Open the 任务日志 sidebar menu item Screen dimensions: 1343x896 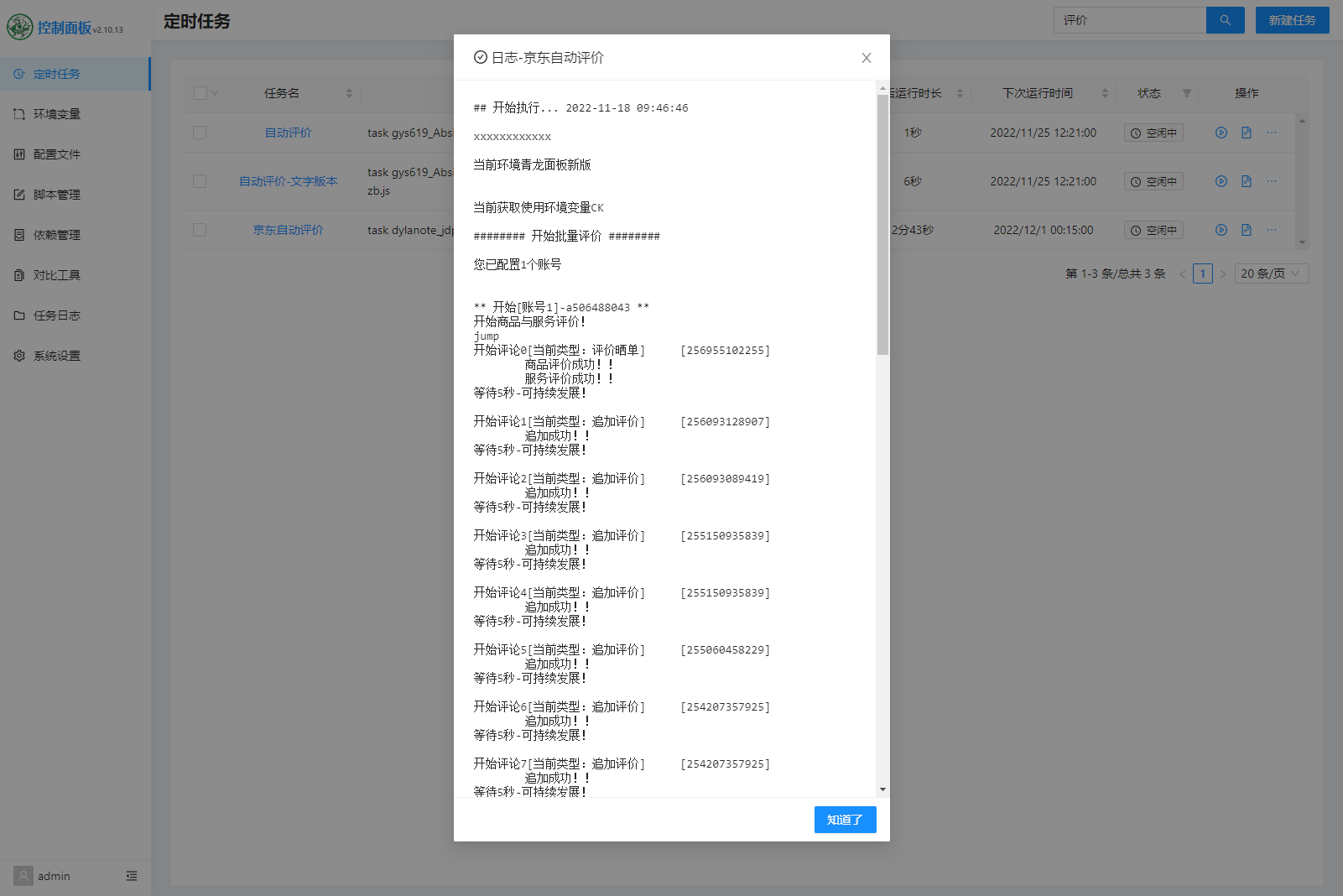[x=55, y=315]
